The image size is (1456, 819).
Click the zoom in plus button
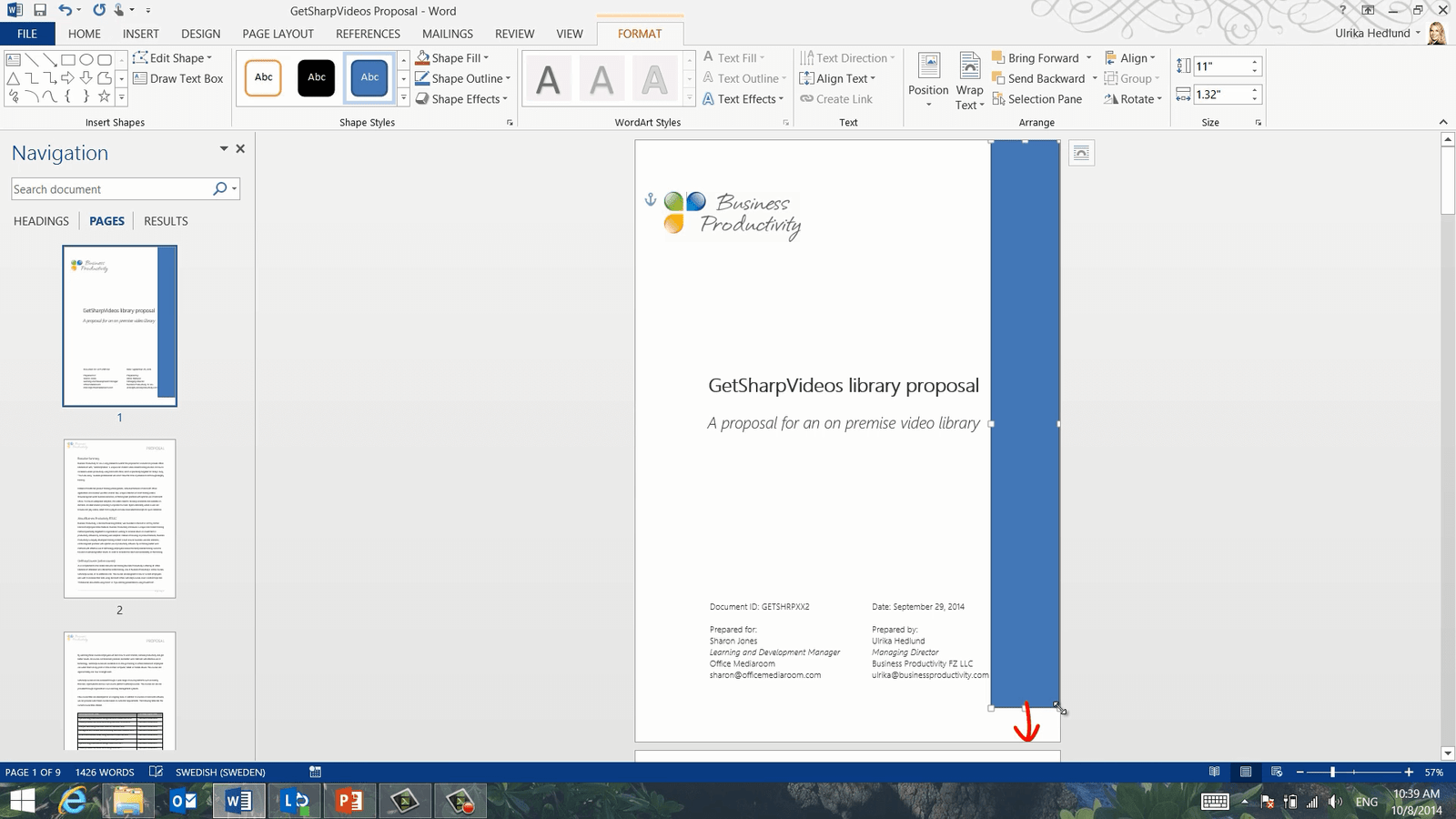click(1409, 772)
